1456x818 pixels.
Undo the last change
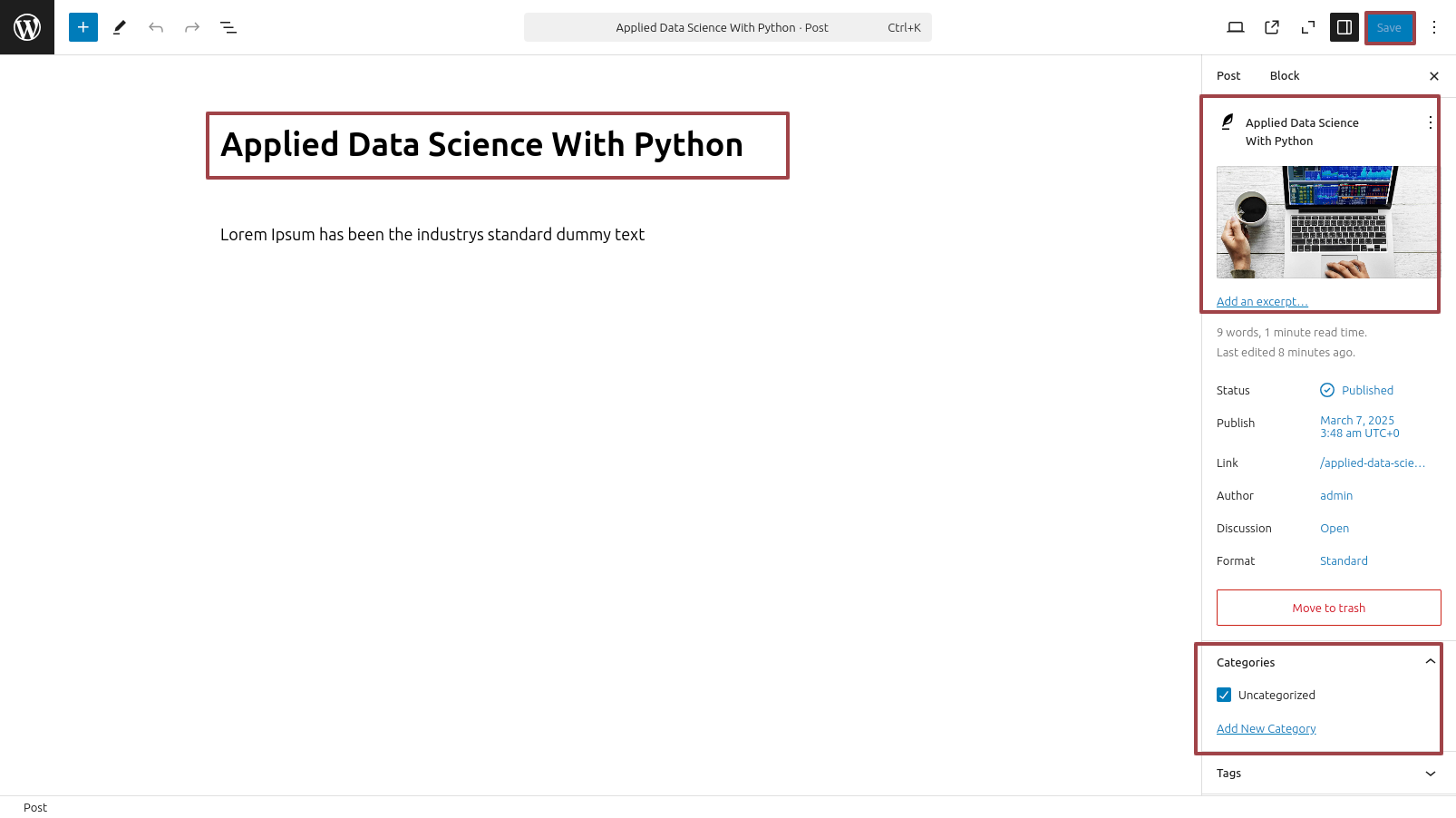[156, 27]
